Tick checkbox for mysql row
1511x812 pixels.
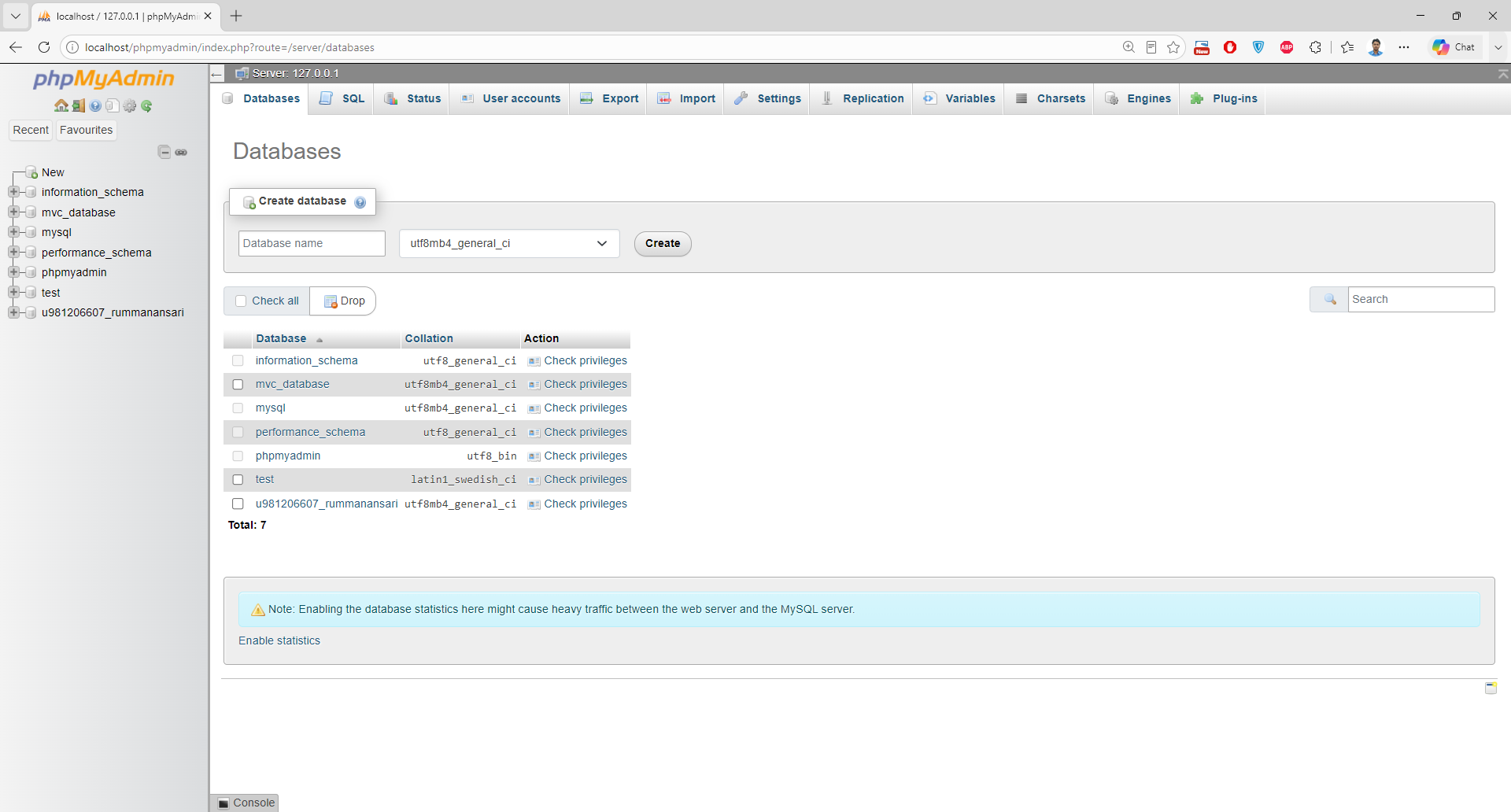click(x=238, y=408)
